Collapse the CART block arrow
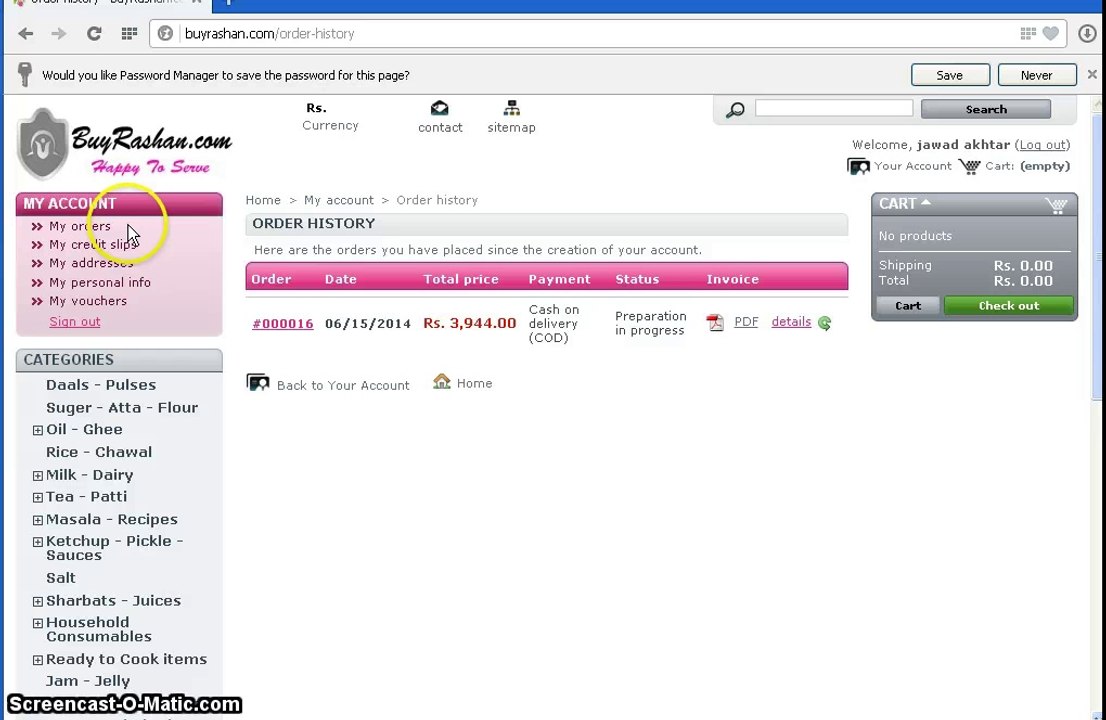Viewport: 1106px width, 720px height. coord(926,202)
